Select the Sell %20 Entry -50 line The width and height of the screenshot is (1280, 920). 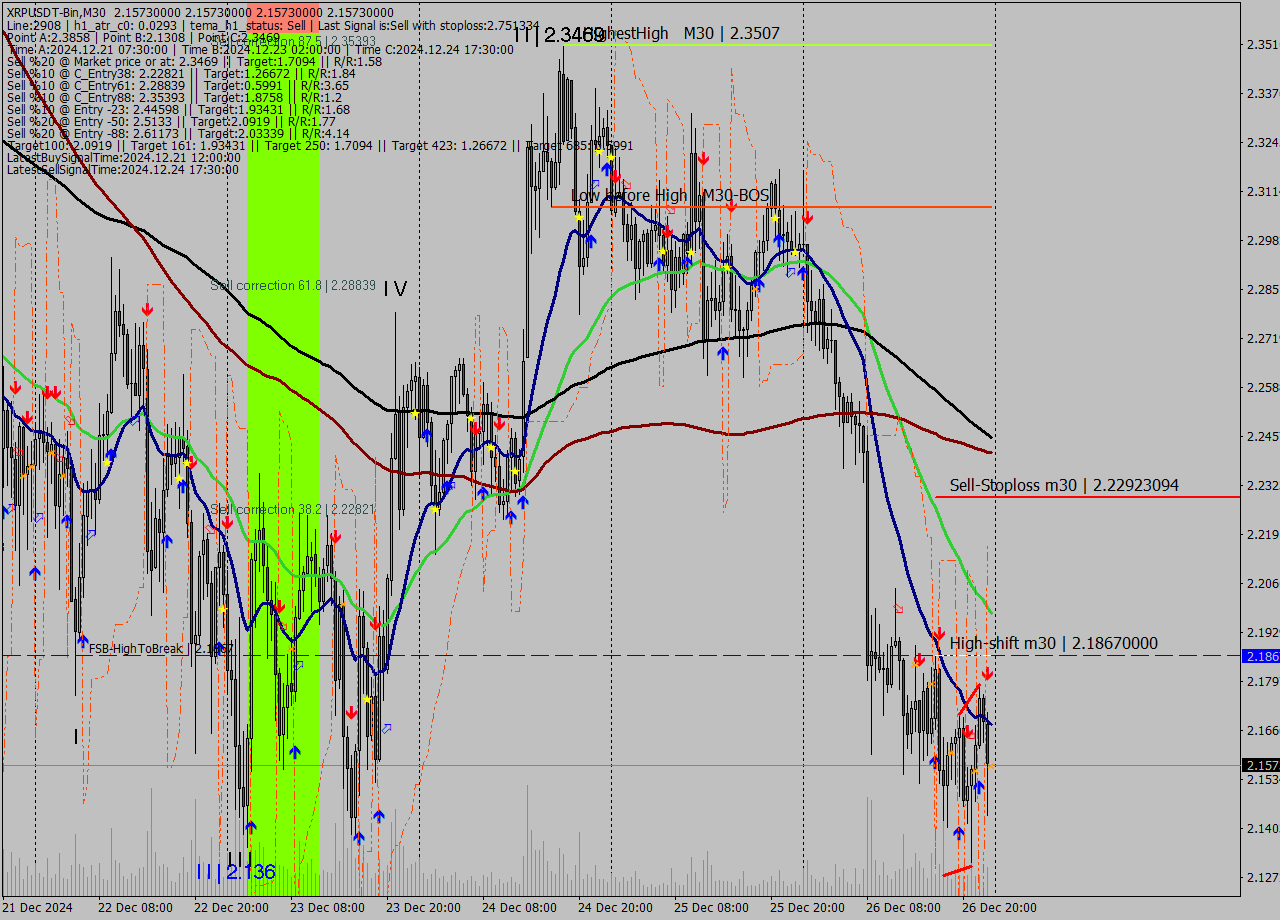(171, 121)
